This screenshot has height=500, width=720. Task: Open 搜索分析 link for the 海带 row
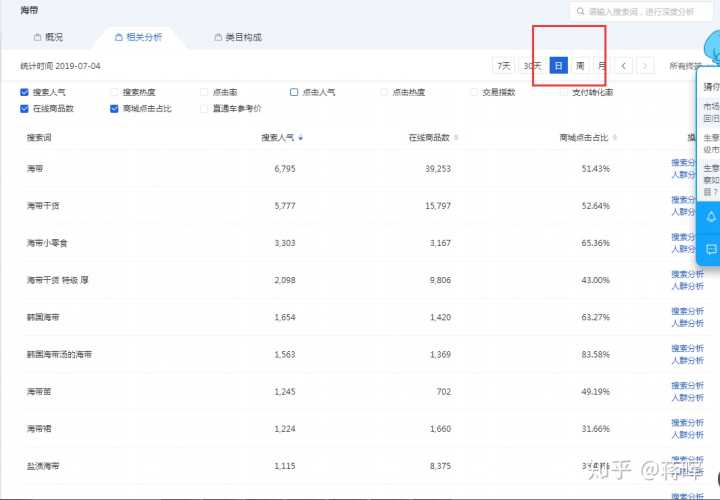[x=688, y=162]
